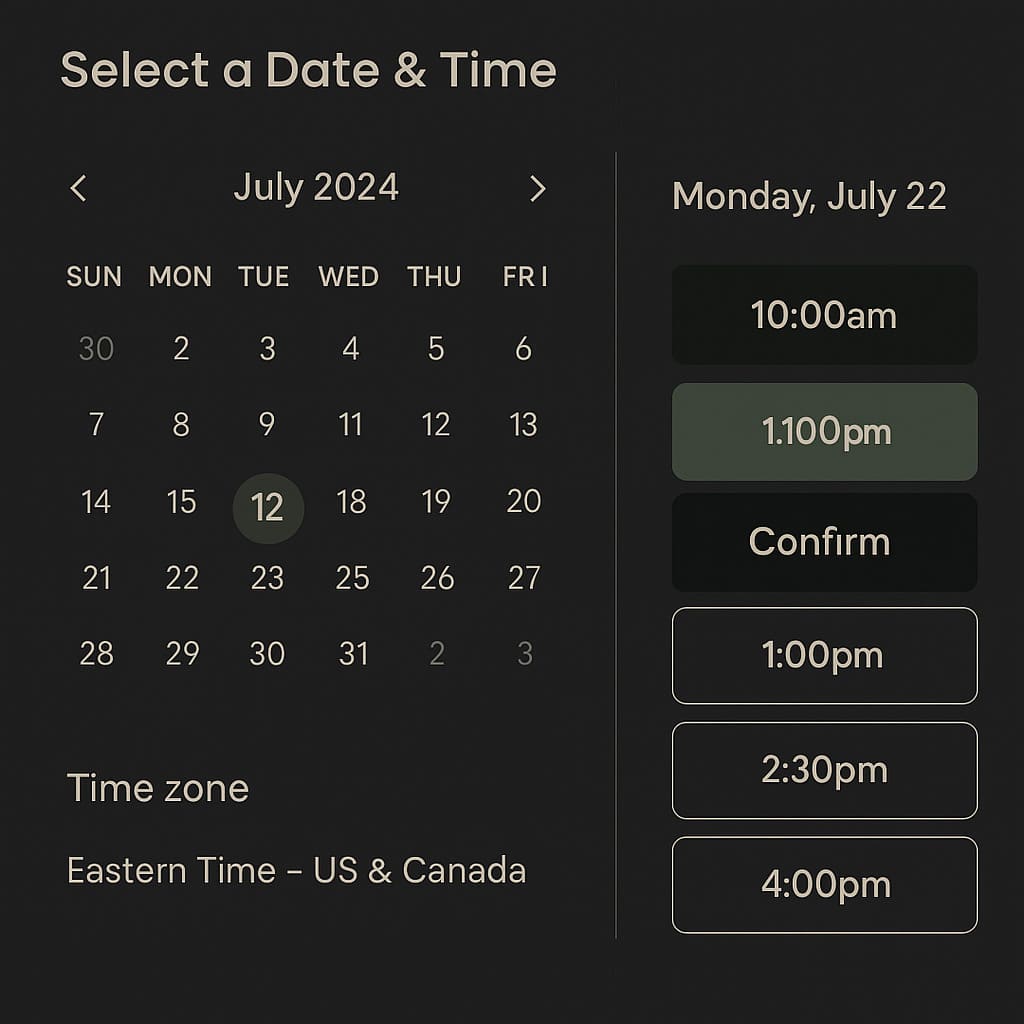Select date 9 on the calendar
The width and height of the screenshot is (1024, 1024).
coord(267,425)
